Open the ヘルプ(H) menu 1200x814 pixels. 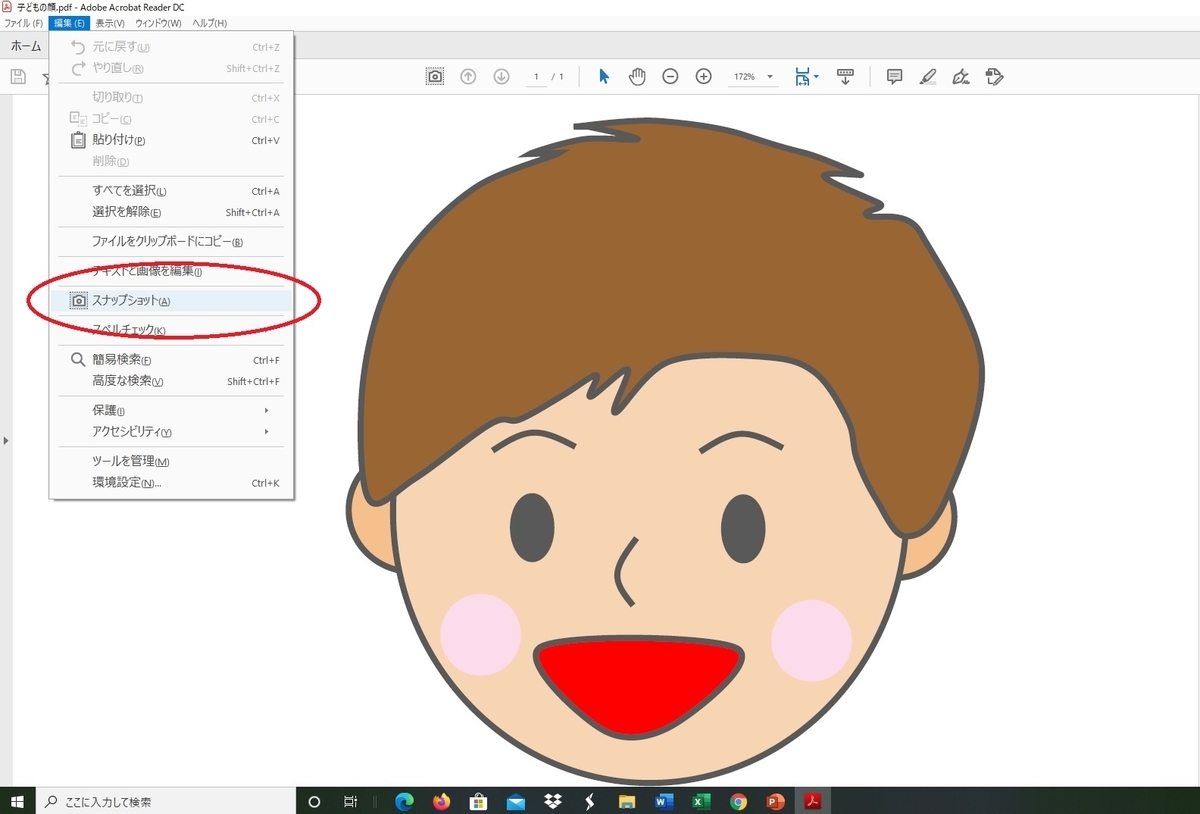click(209, 23)
